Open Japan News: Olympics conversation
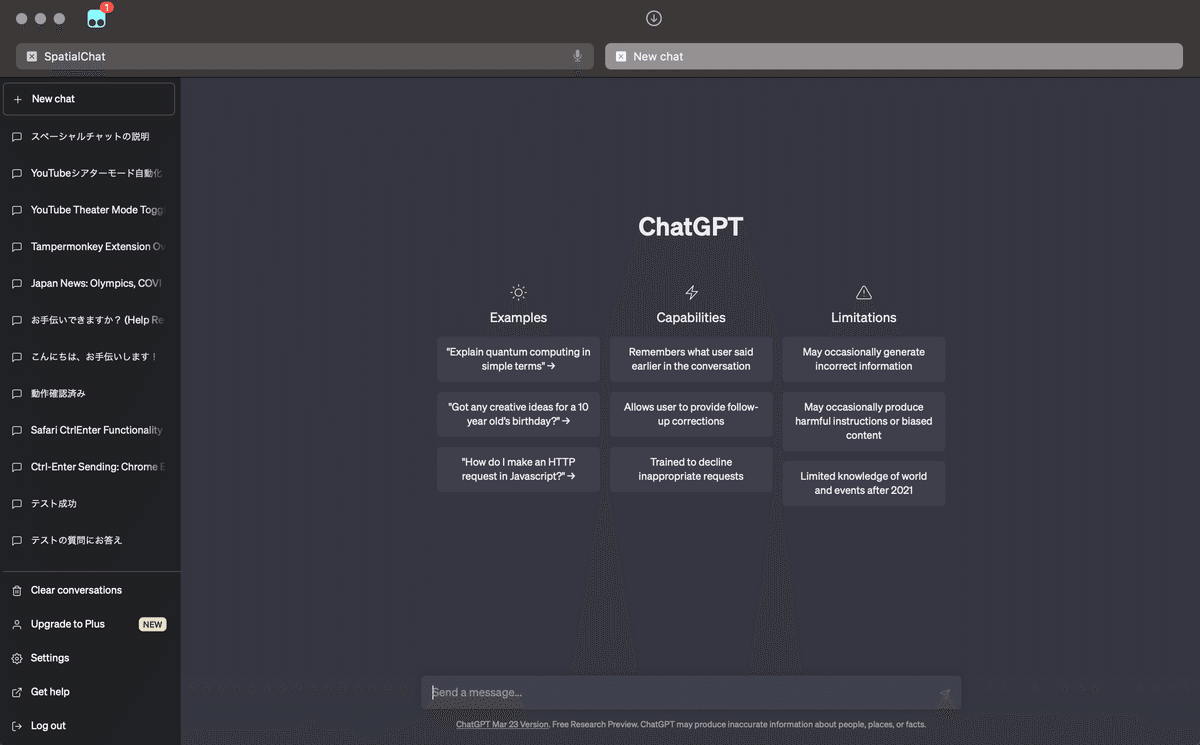1200x745 pixels. (90, 283)
